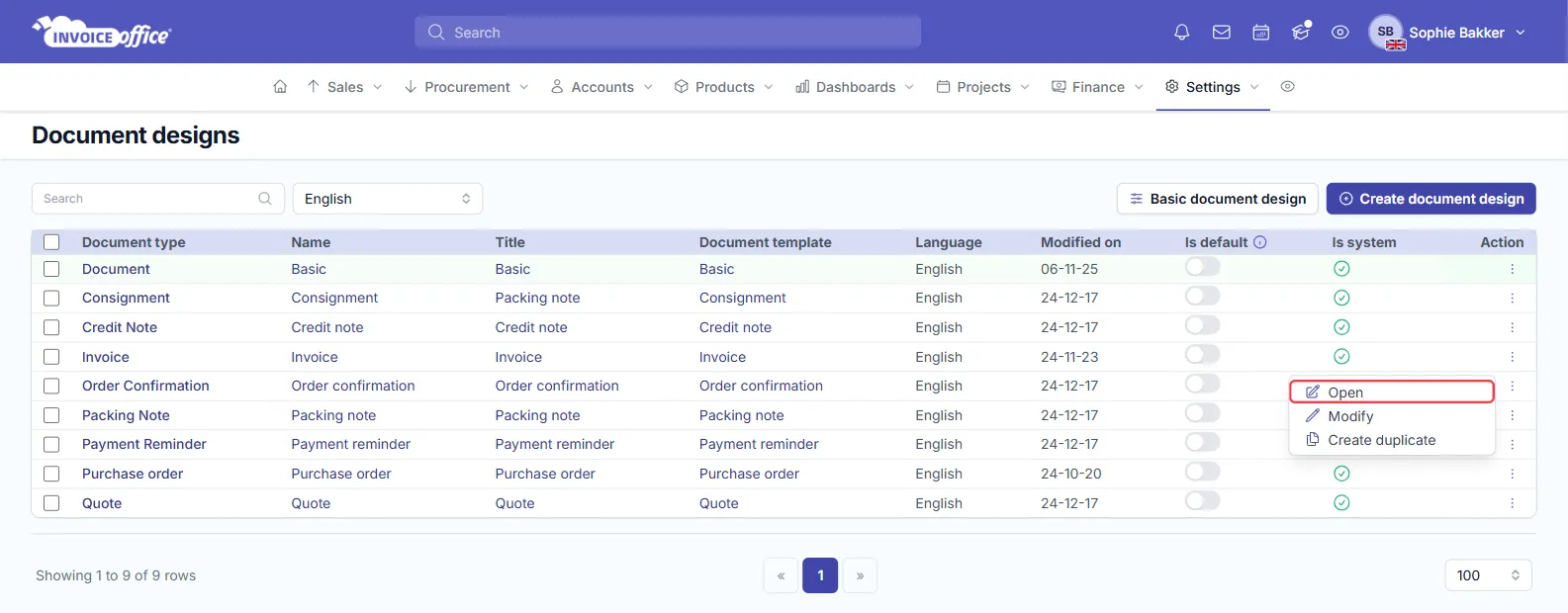Open action menu for Consignment row

tap(1512, 298)
